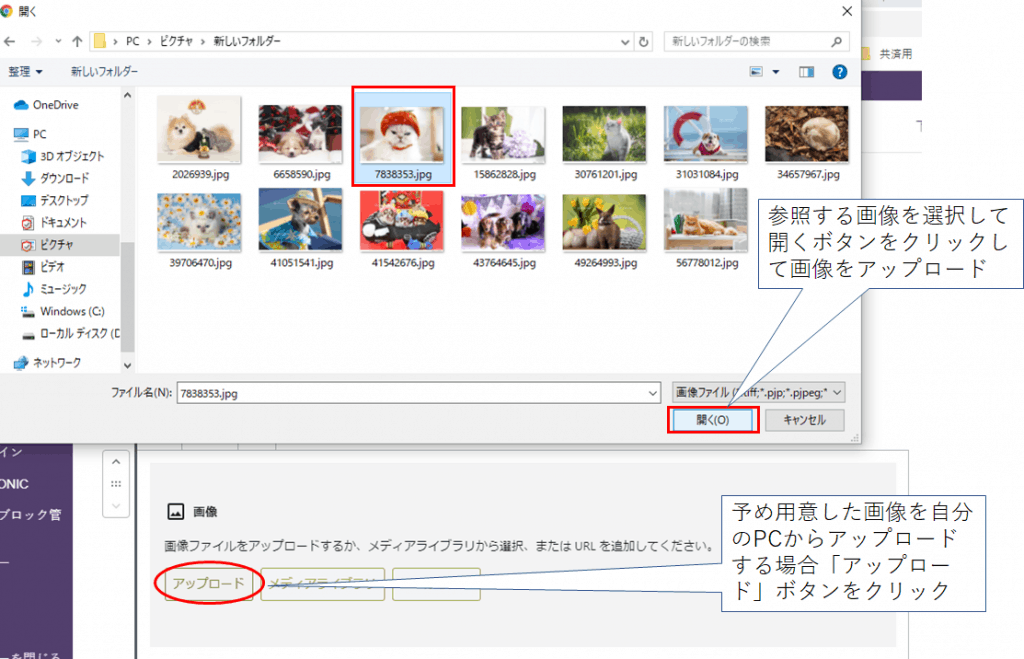
Task: Expand the address bar path history dropdown
Action: [626, 41]
